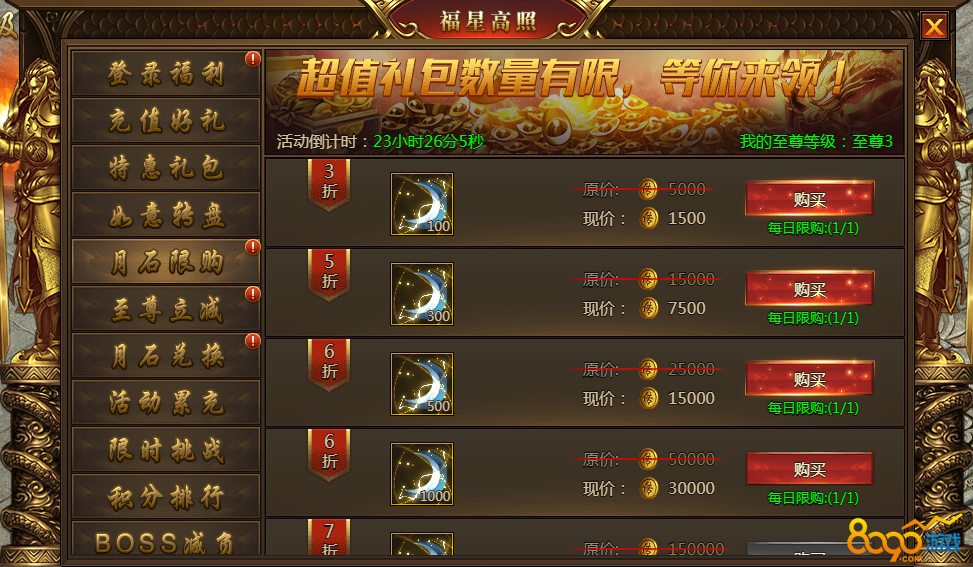Purchase the 15000 gold moonstone pack

(x=810, y=378)
